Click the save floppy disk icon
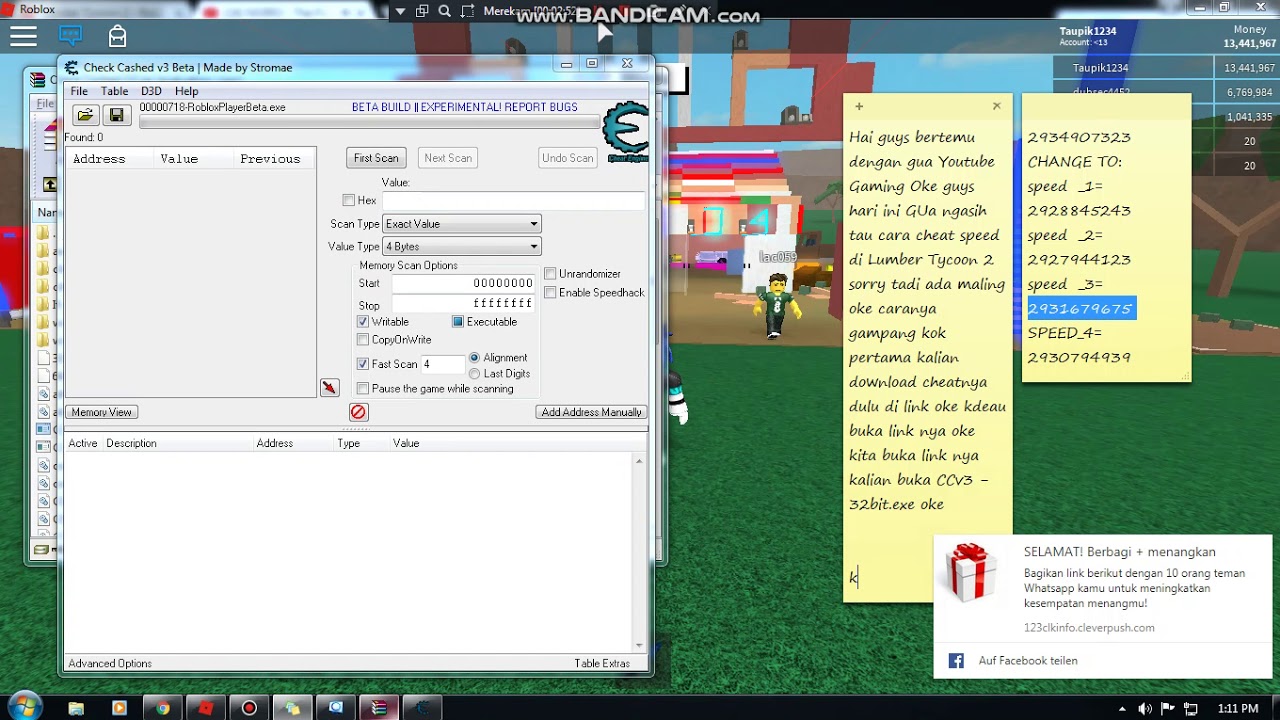The height and width of the screenshot is (720, 1280). point(116,115)
